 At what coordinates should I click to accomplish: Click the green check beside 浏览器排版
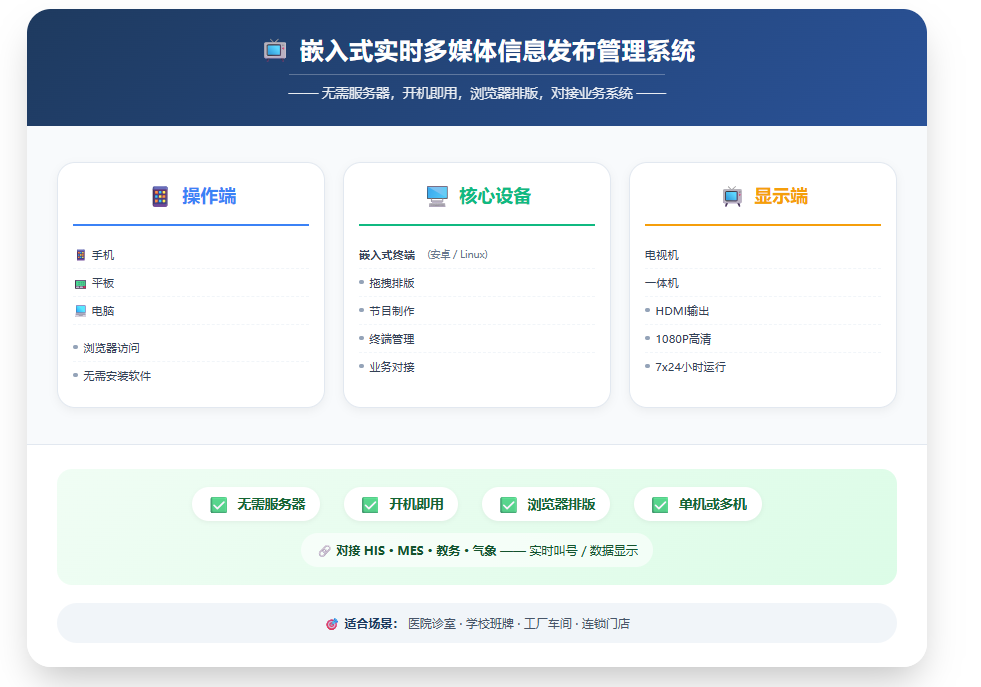509,504
